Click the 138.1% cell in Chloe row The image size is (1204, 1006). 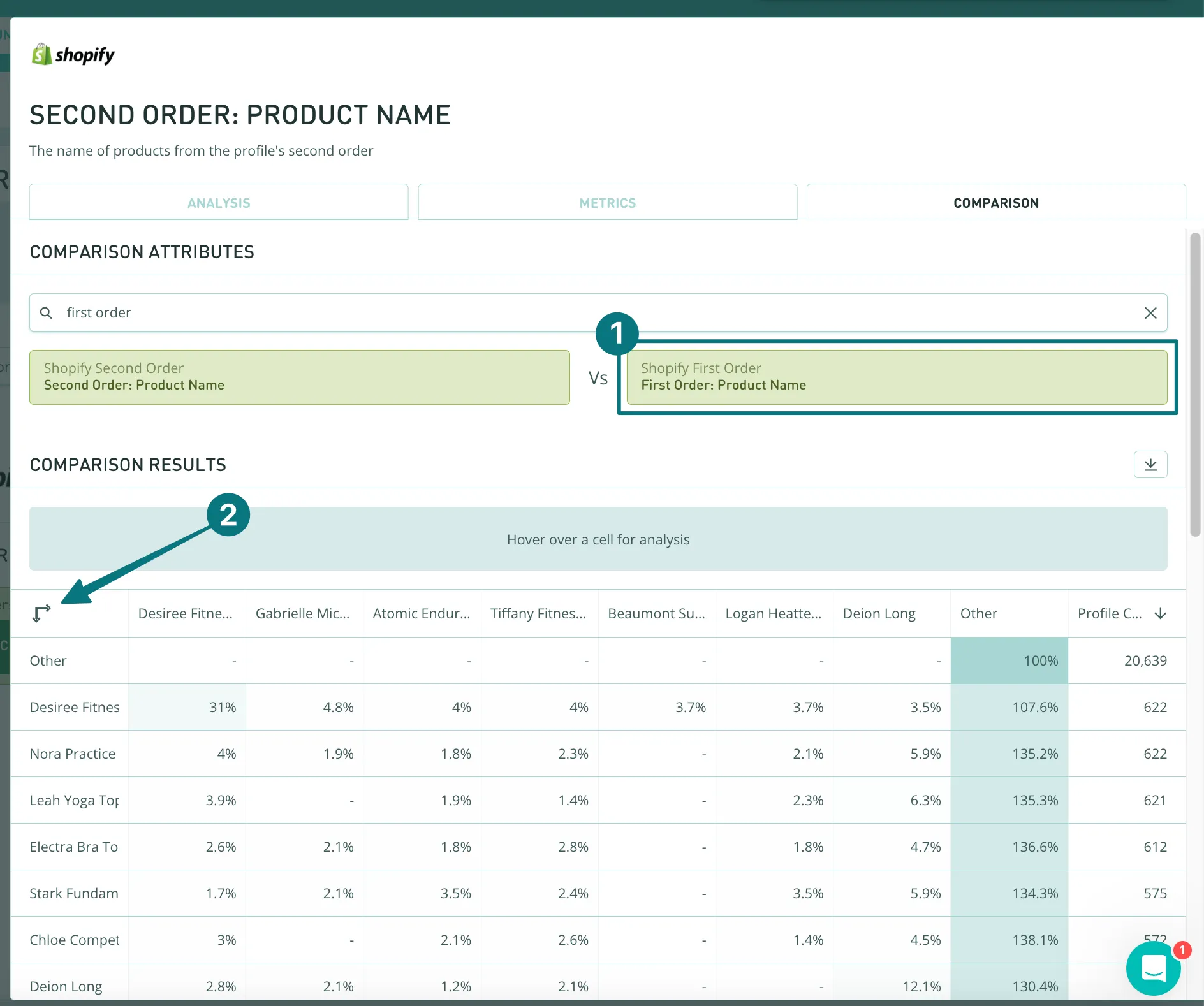pyautogui.click(x=1009, y=940)
